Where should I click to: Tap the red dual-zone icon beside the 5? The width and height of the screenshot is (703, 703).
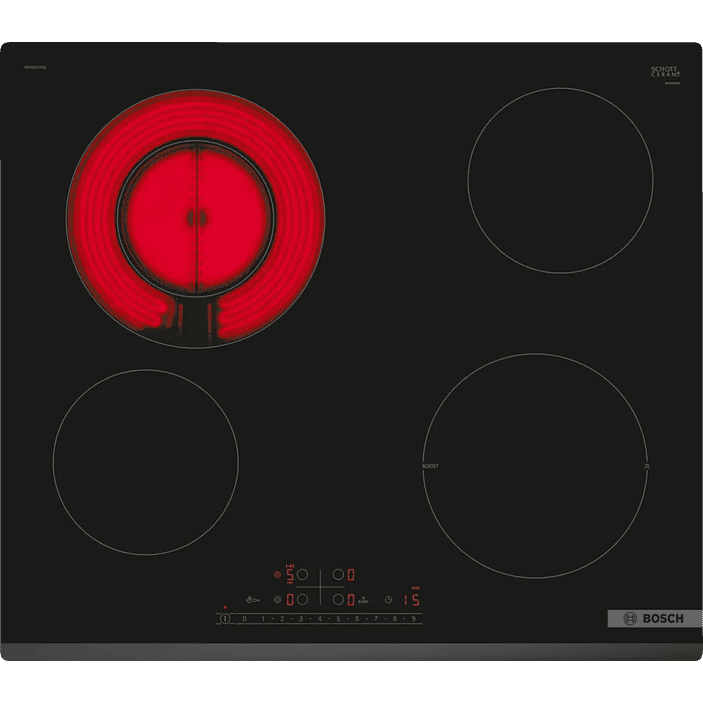pos(277,575)
